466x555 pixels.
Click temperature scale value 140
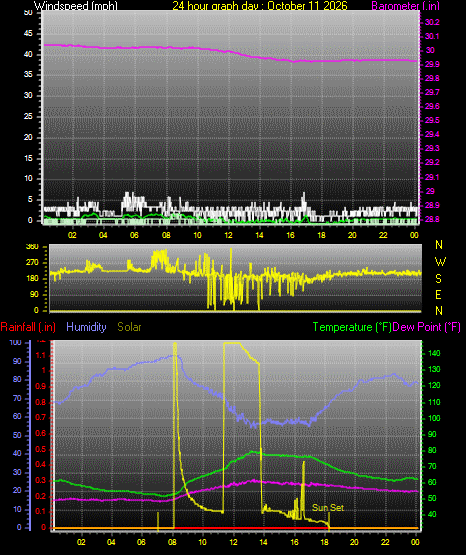(x=434, y=353)
